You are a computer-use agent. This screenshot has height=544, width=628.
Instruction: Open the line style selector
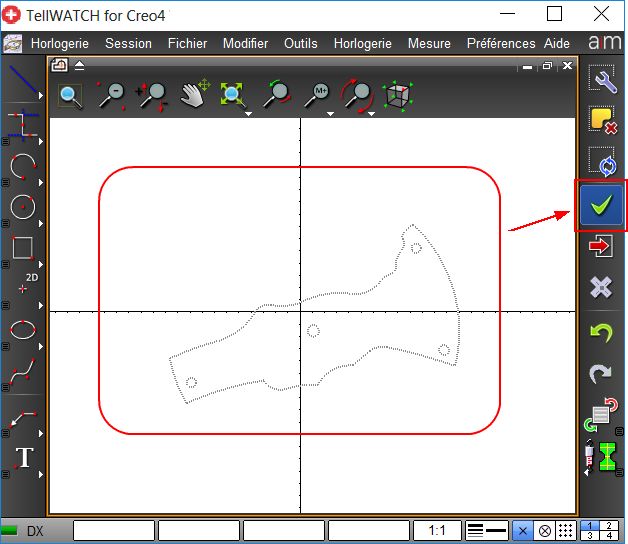coord(487,531)
